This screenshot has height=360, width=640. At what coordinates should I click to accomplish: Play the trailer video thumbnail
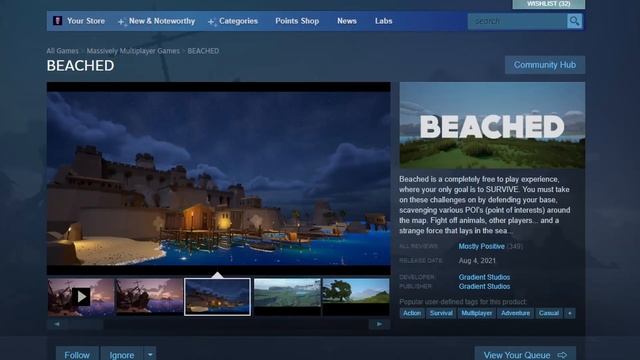click(x=81, y=297)
